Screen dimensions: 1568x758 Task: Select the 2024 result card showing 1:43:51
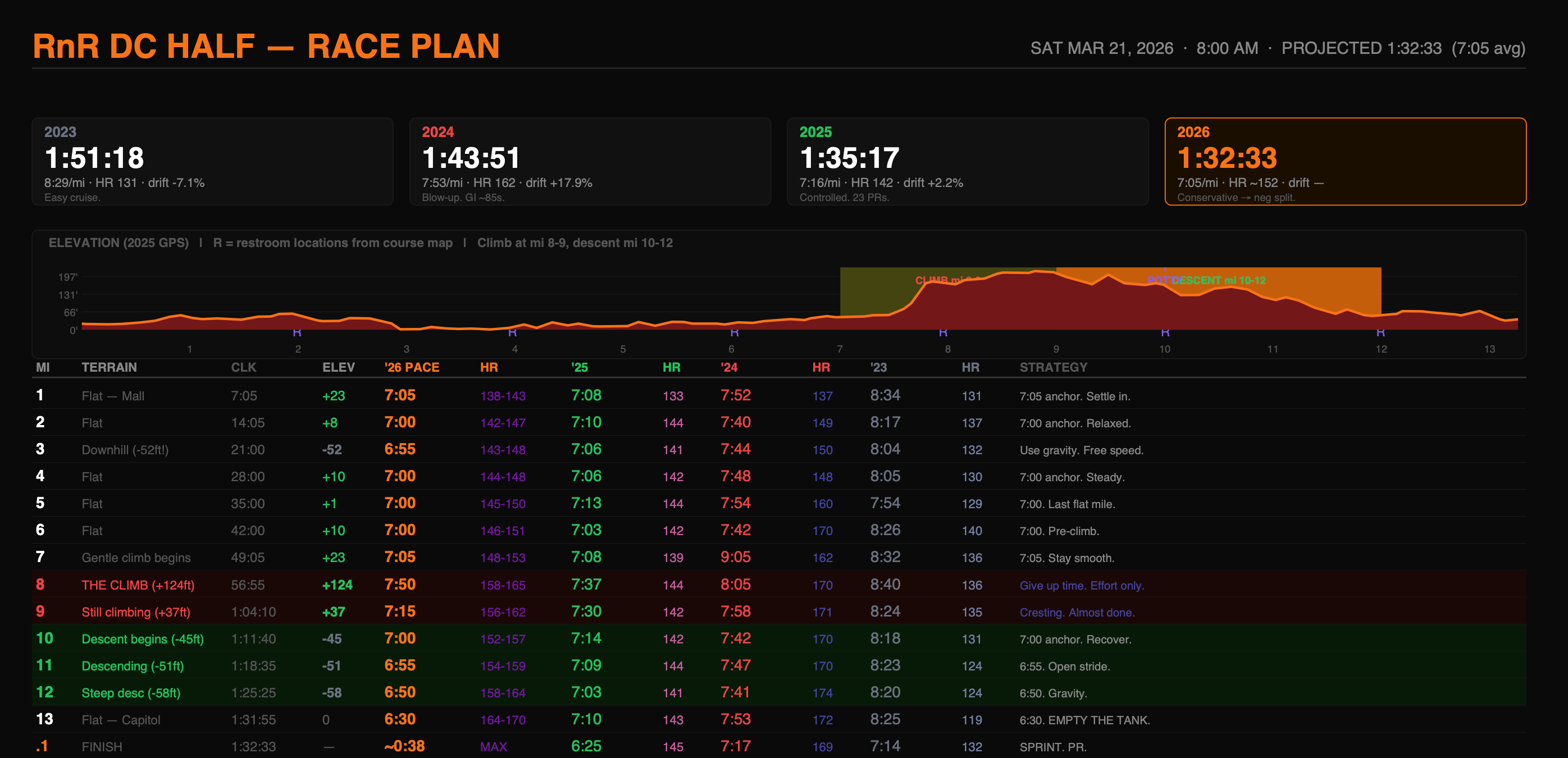pos(590,162)
